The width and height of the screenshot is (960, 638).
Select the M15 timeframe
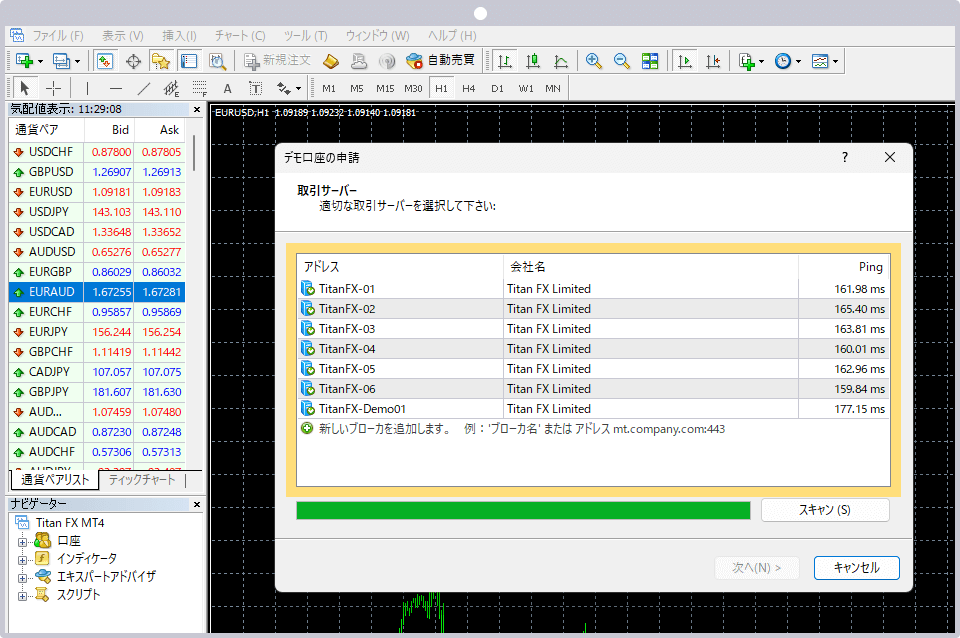(x=385, y=88)
